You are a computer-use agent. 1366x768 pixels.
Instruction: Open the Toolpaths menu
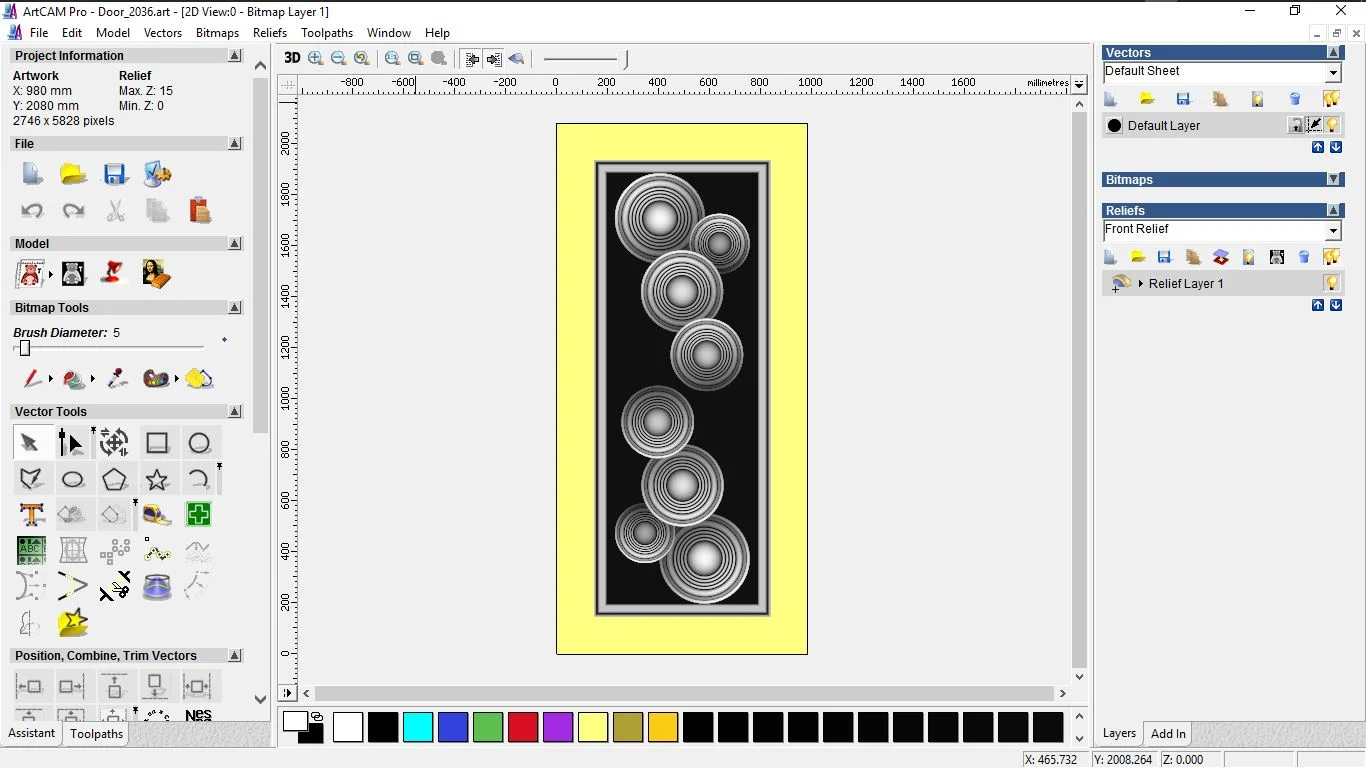[327, 33]
